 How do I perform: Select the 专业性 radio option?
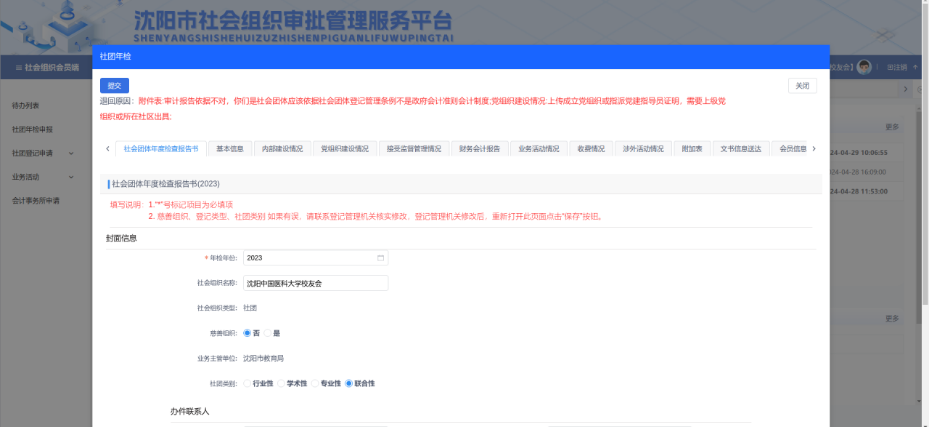(x=316, y=383)
